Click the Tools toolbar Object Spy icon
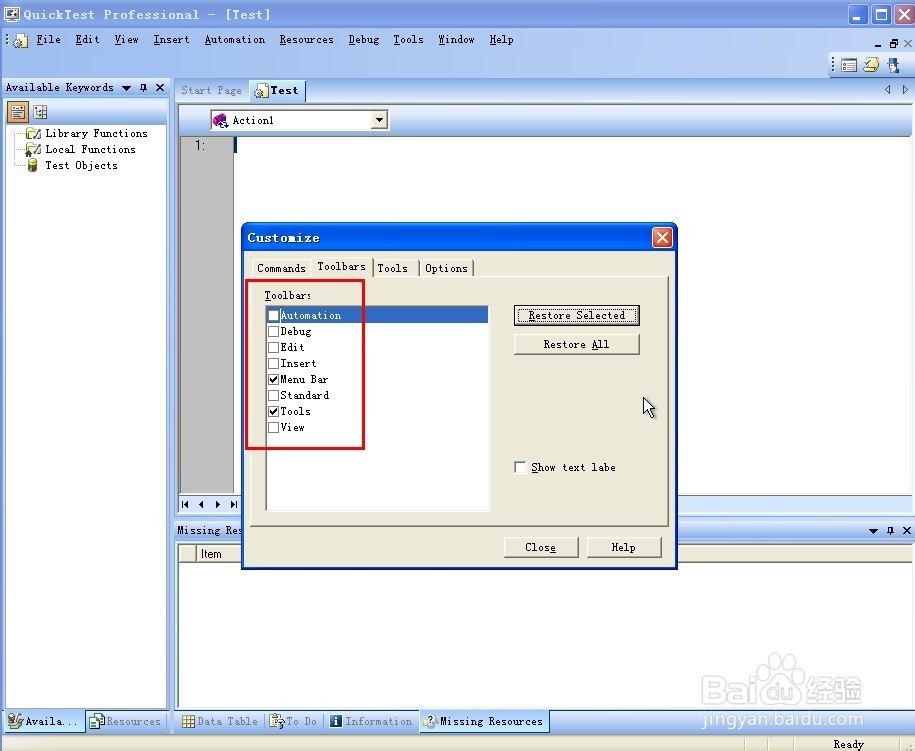 pyautogui.click(x=893, y=65)
